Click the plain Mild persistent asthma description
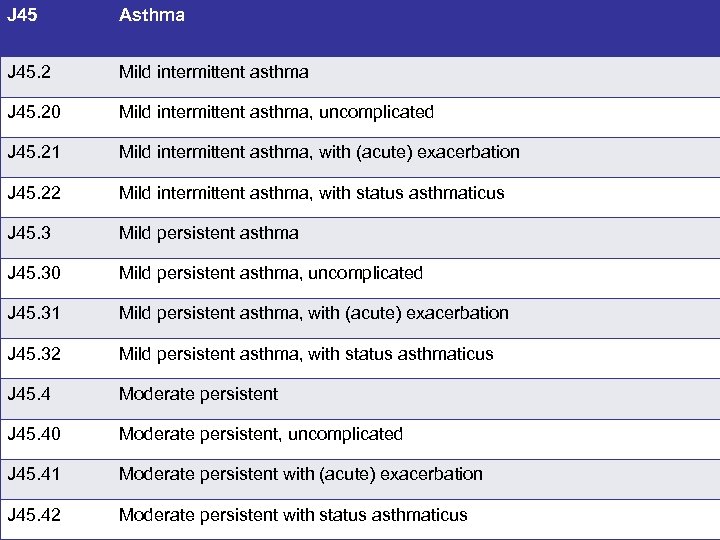The width and height of the screenshot is (720, 540). coord(208,233)
